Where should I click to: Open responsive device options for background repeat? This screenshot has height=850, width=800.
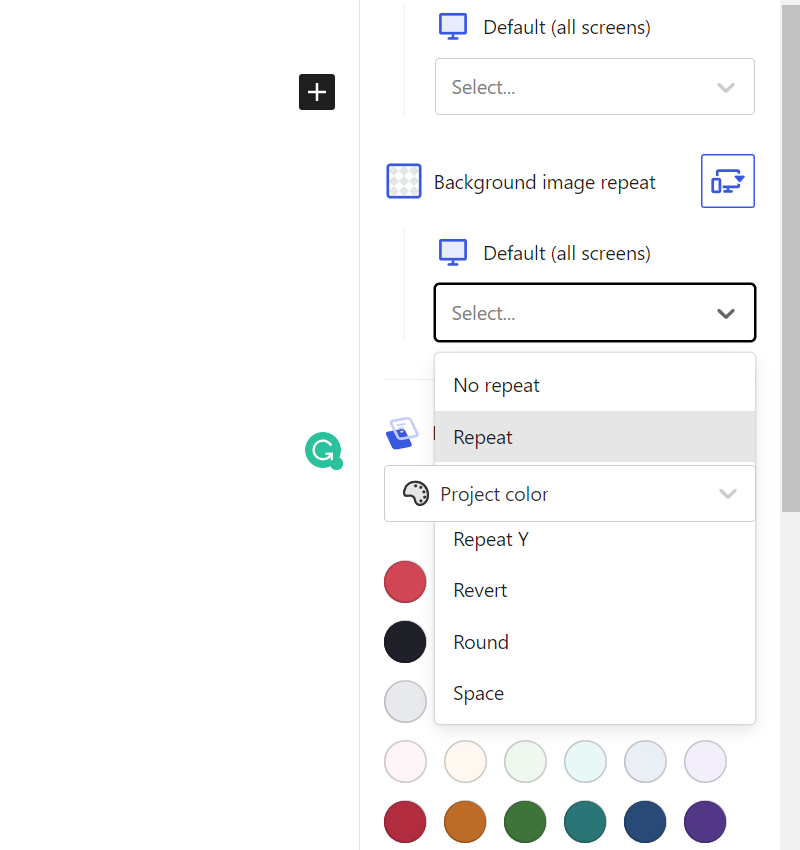[x=727, y=181]
